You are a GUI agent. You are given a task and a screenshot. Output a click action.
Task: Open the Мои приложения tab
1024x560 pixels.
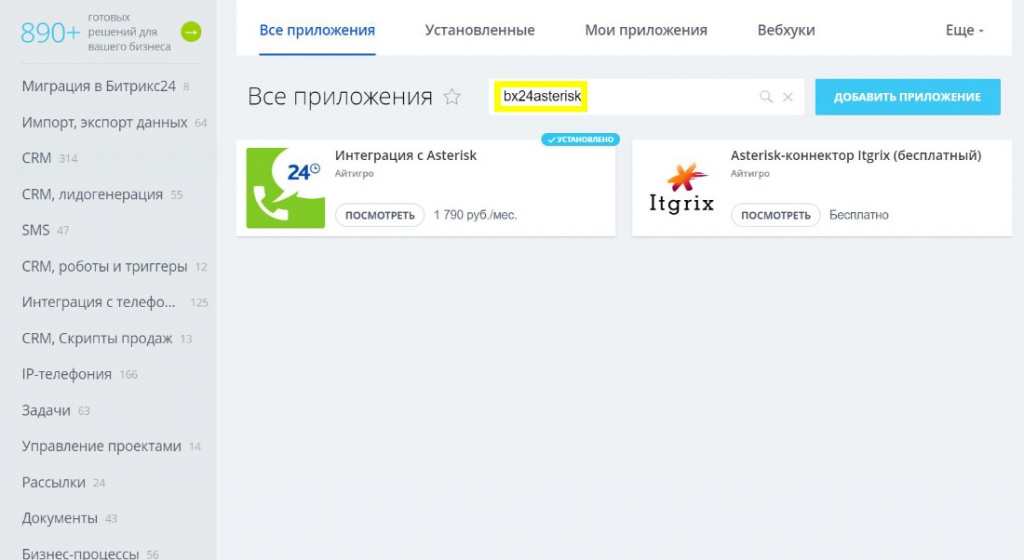coord(646,30)
